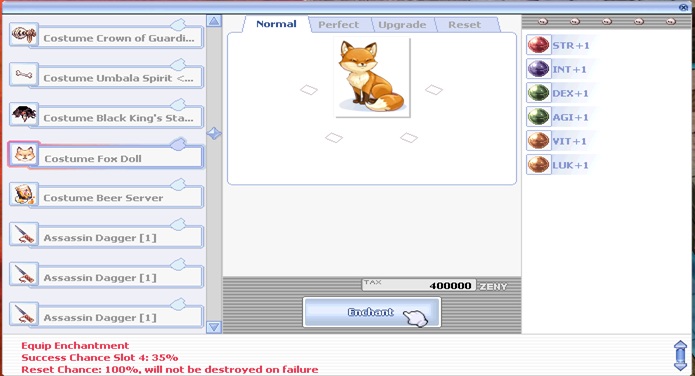Image resolution: width=695 pixels, height=376 pixels.
Task: Click the large fox doll preview image
Action: (x=372, y=78)
